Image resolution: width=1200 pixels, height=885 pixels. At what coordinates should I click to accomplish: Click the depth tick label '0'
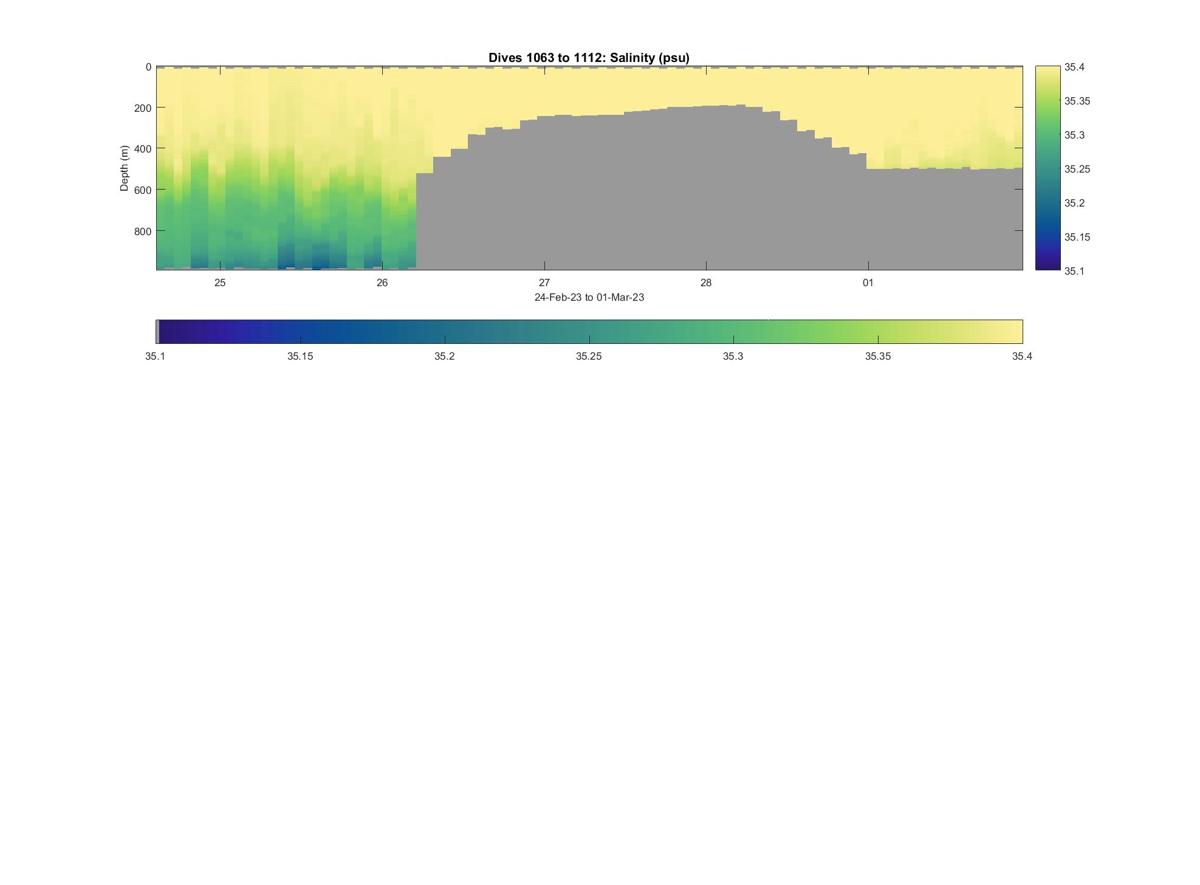point(149,67)
